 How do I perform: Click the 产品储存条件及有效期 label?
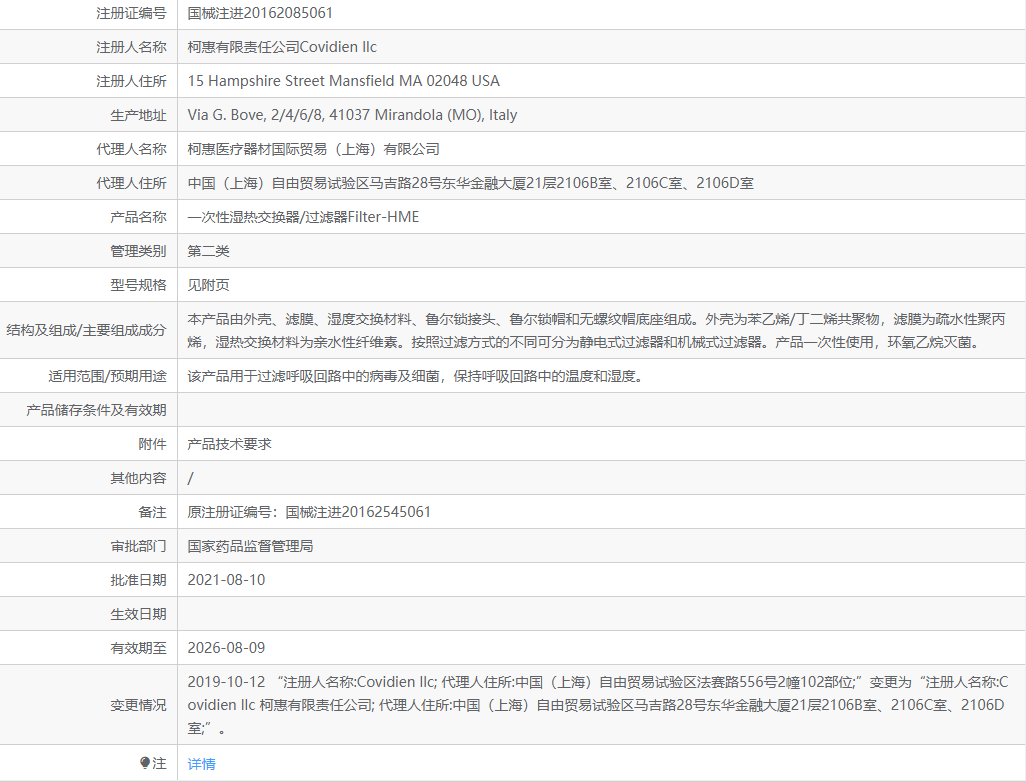(96, 410)
